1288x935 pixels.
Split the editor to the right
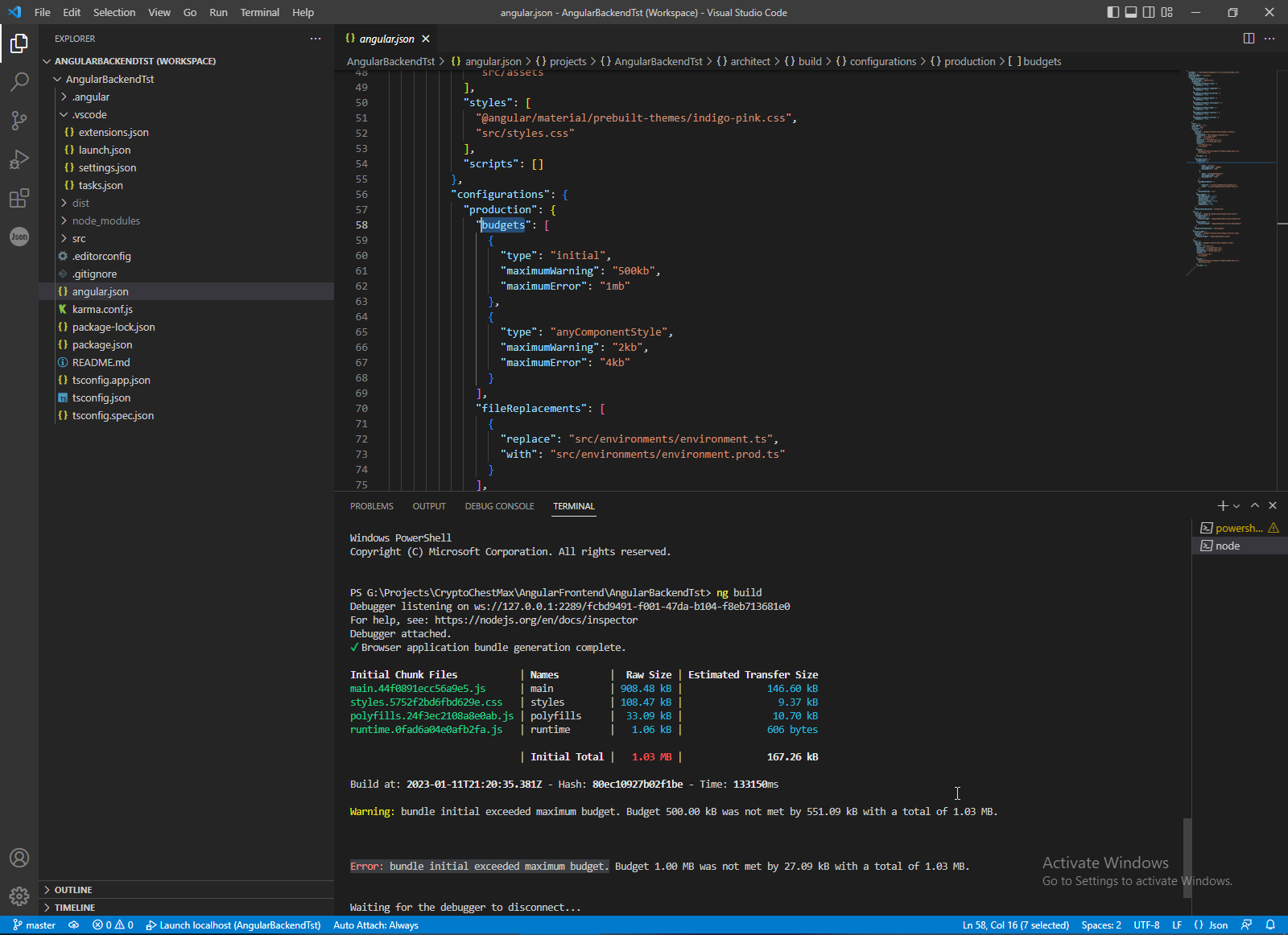click(x=1249, y=39)
